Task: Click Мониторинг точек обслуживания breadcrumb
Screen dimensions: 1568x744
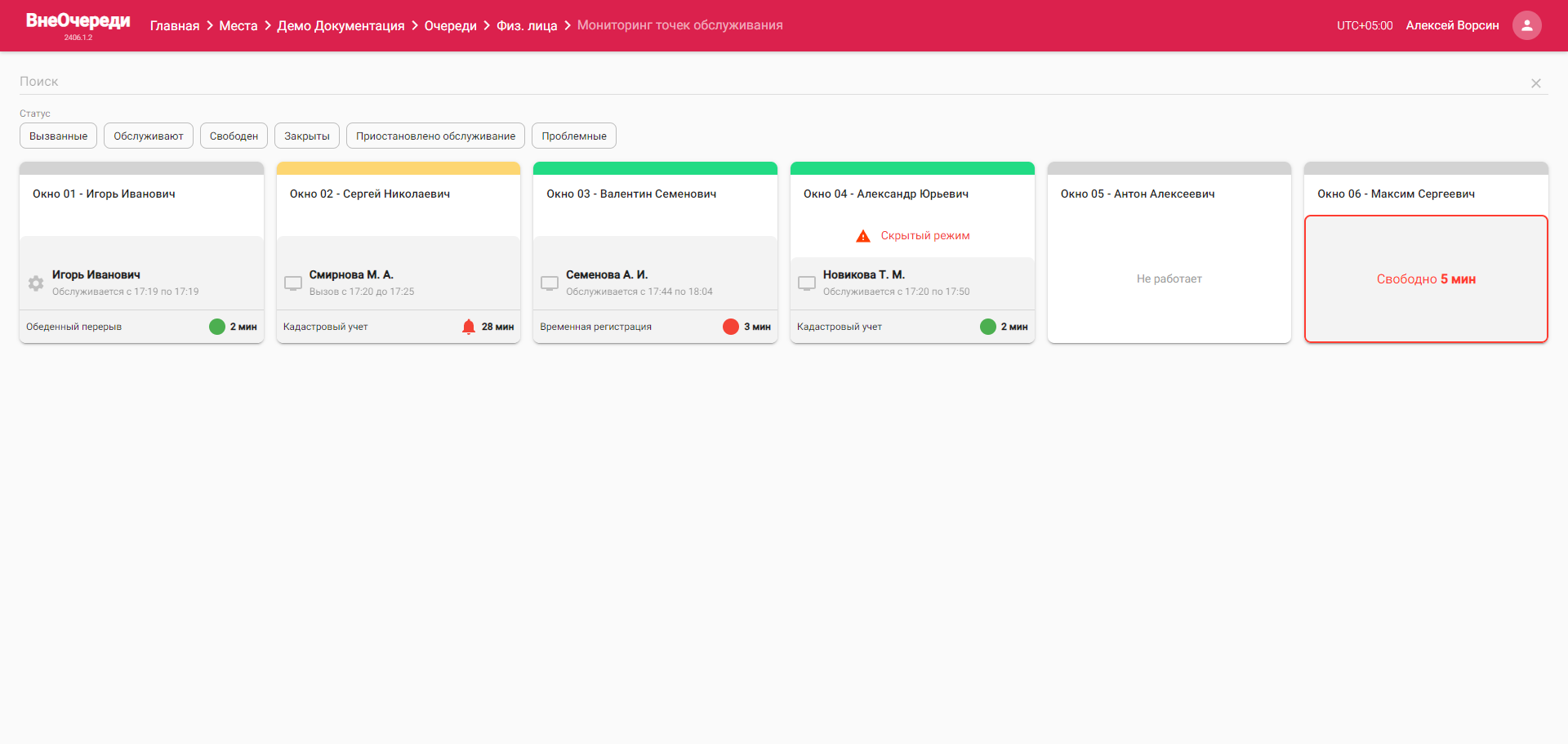Action: [680, 25]
